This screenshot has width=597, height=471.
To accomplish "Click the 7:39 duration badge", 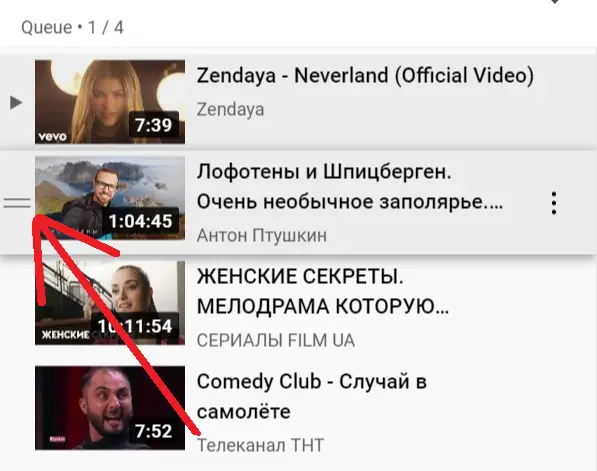I will (154, 125).
